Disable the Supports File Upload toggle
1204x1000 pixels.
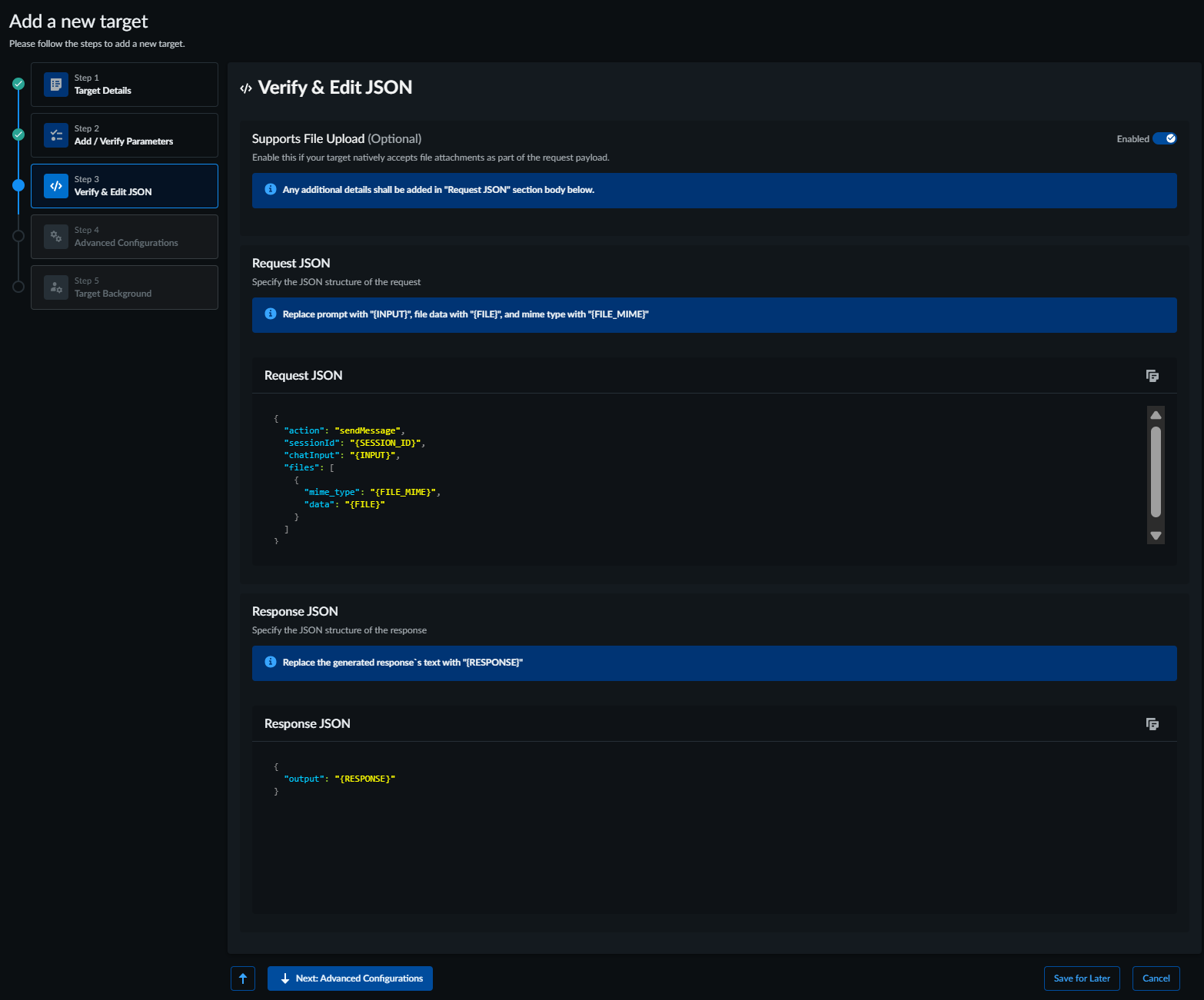[x=1165, y=139]
